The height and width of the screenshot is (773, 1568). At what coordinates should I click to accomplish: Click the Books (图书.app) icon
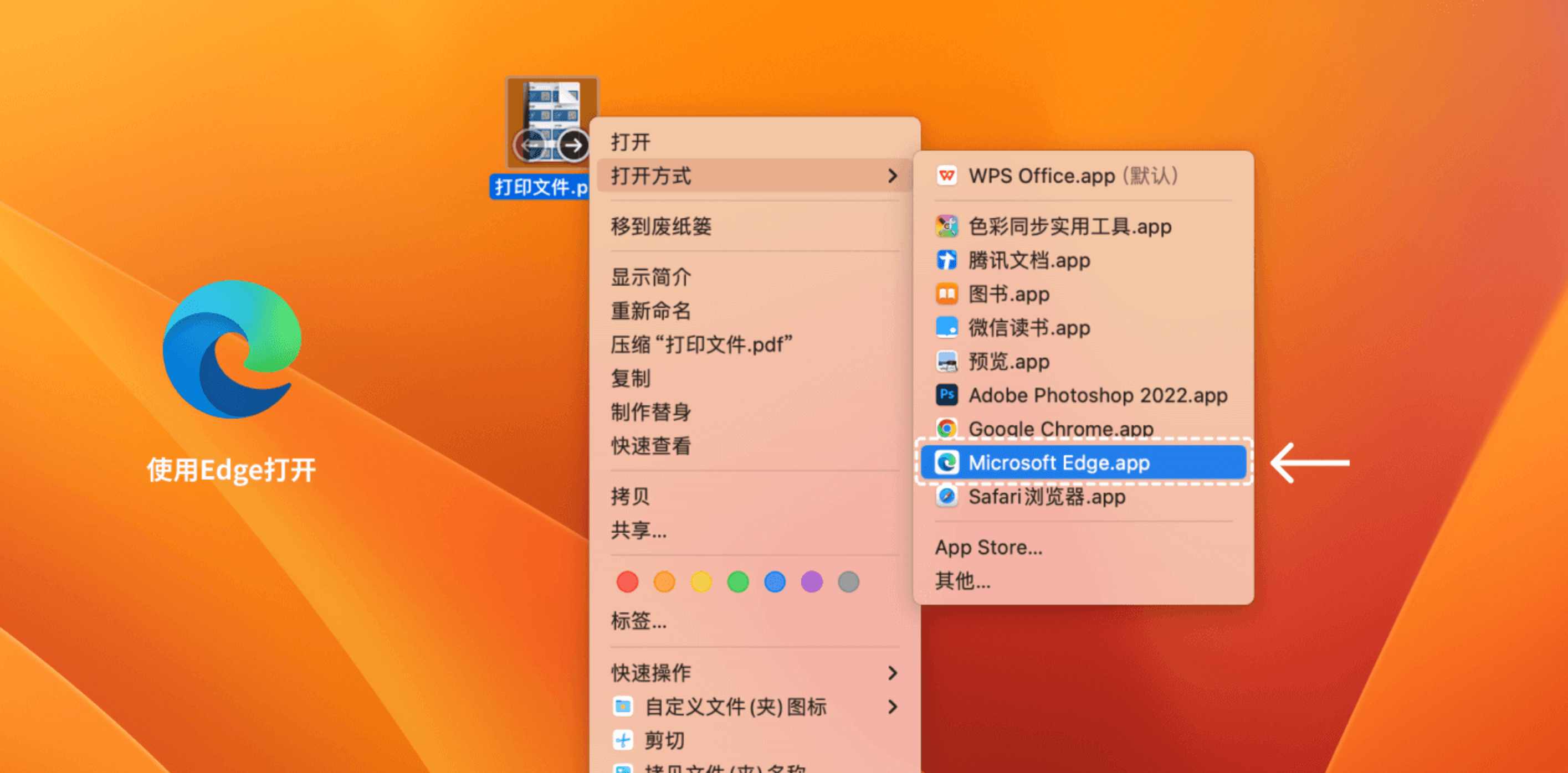(946, 295)
